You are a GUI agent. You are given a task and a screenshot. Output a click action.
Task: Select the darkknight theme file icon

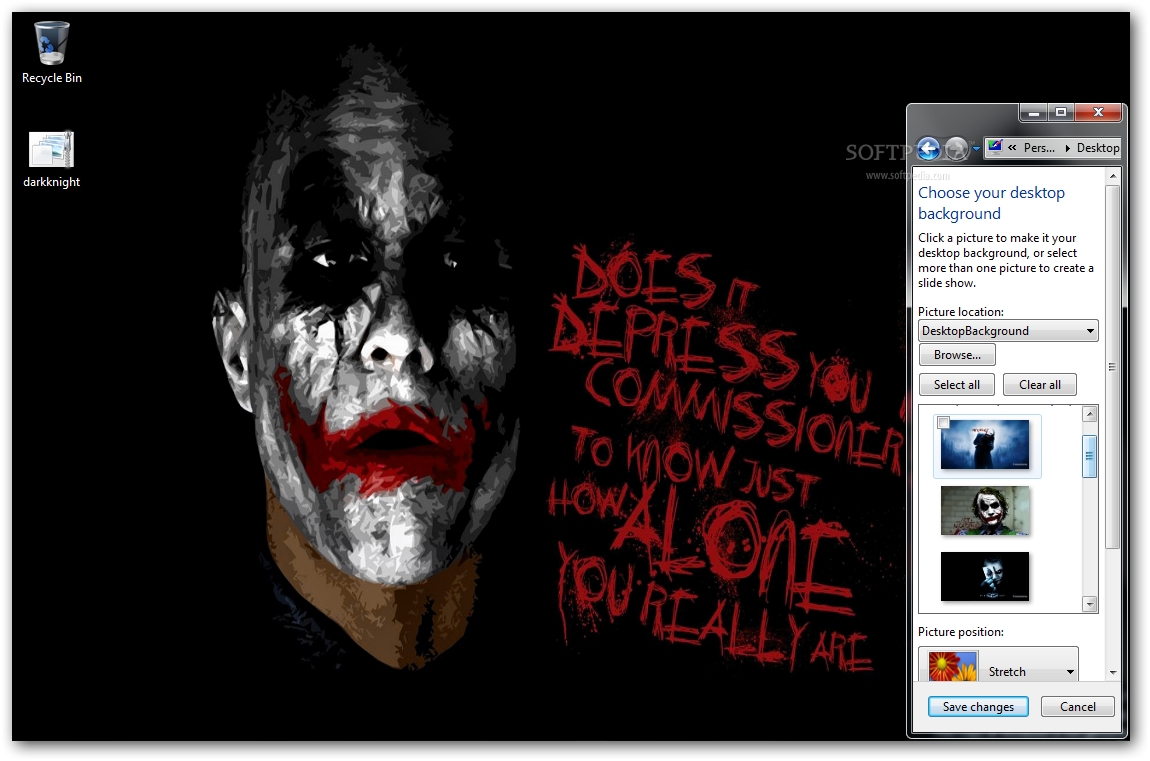point(51,158)
